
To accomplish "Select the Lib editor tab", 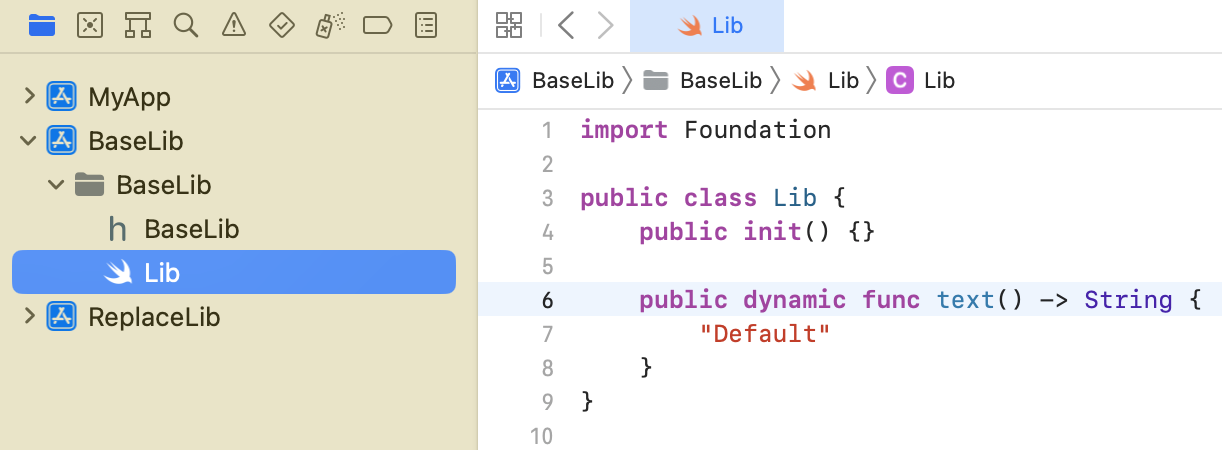I will 707,25.
